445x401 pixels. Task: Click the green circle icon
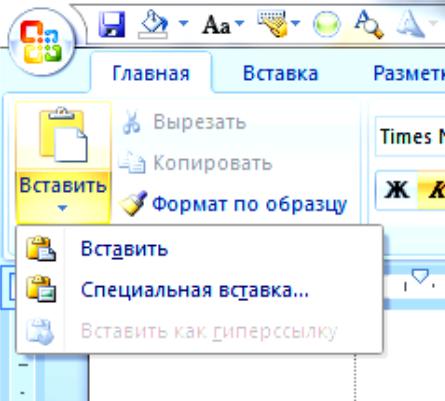click(326, 24)
